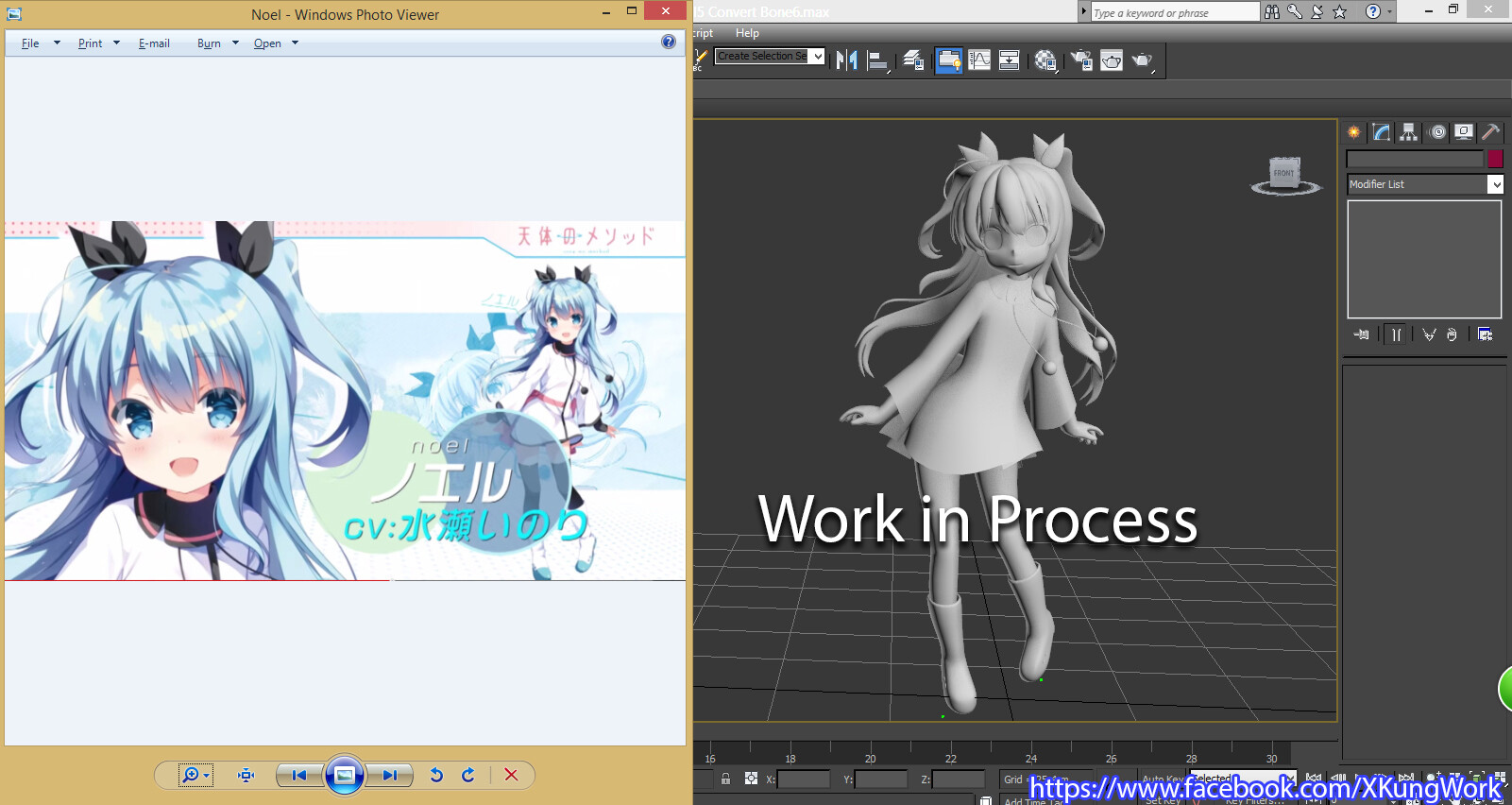The image size is (1512, 805).
Task: Switch to the Hierarchy panel tab
Action: point(1409,132)
